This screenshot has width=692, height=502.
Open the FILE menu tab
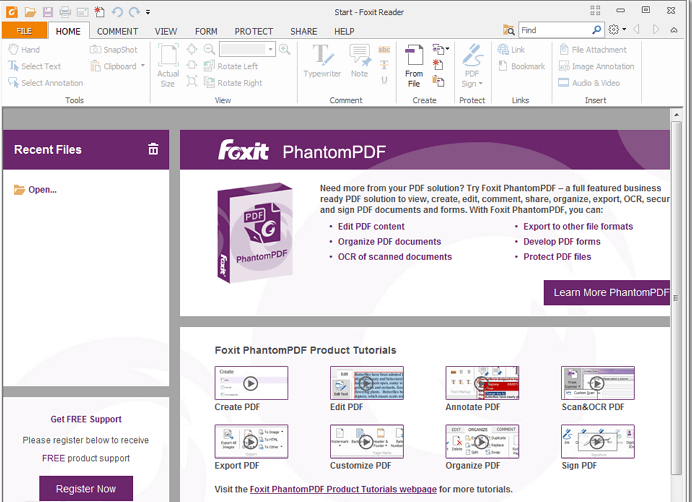click(x=24, y=30)
